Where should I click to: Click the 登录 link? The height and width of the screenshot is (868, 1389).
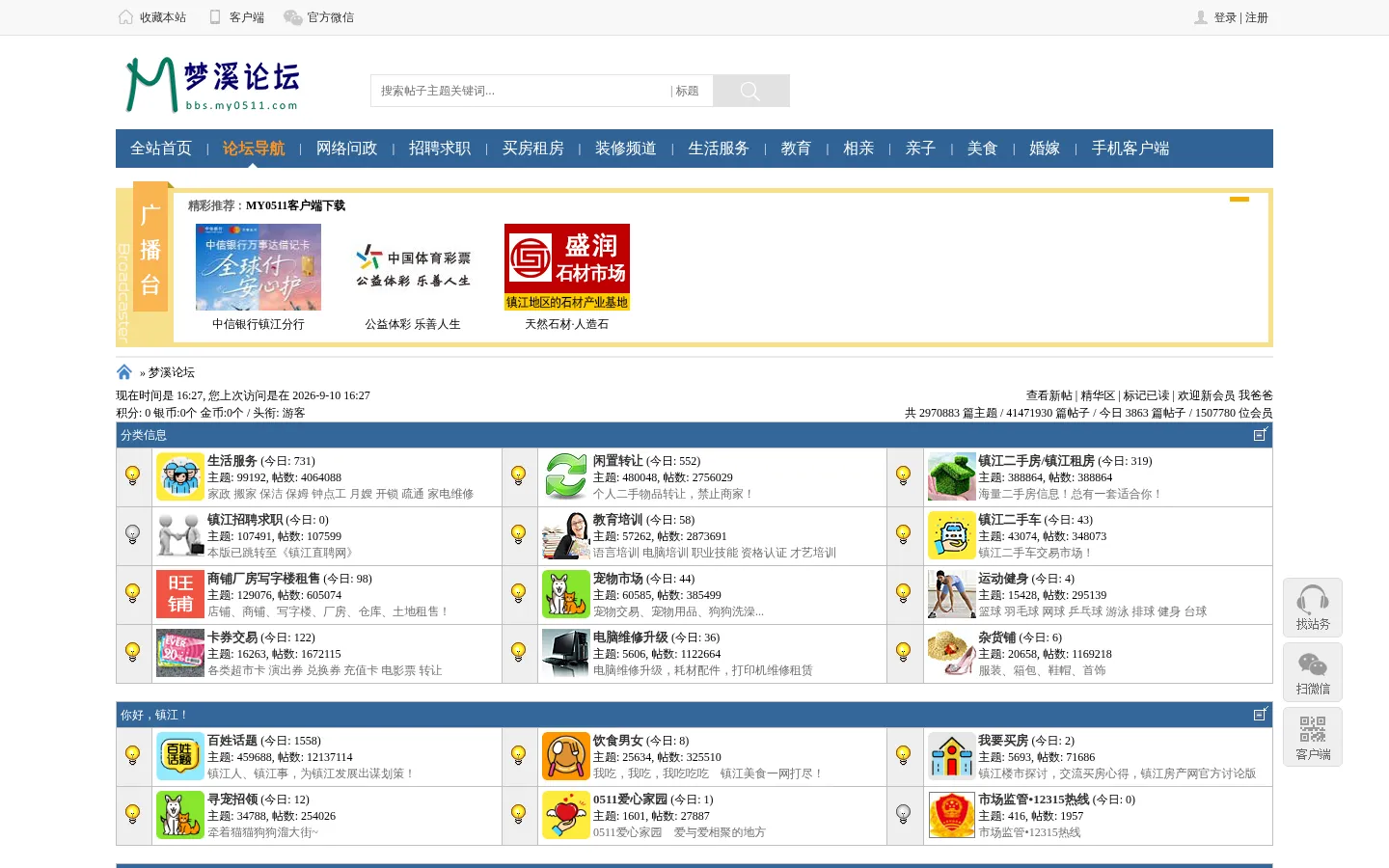1225,17
